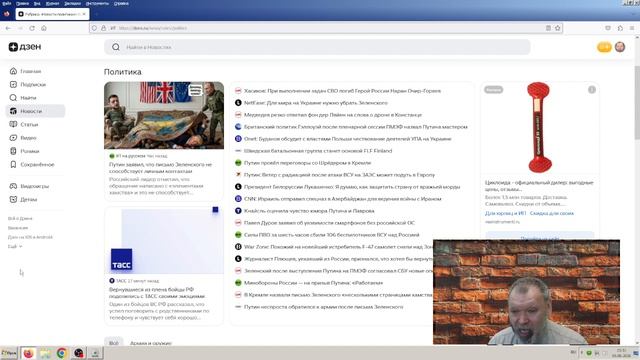Close the Дзен browser tab
This screenshot has height=360, width=640.
(84, 14)
